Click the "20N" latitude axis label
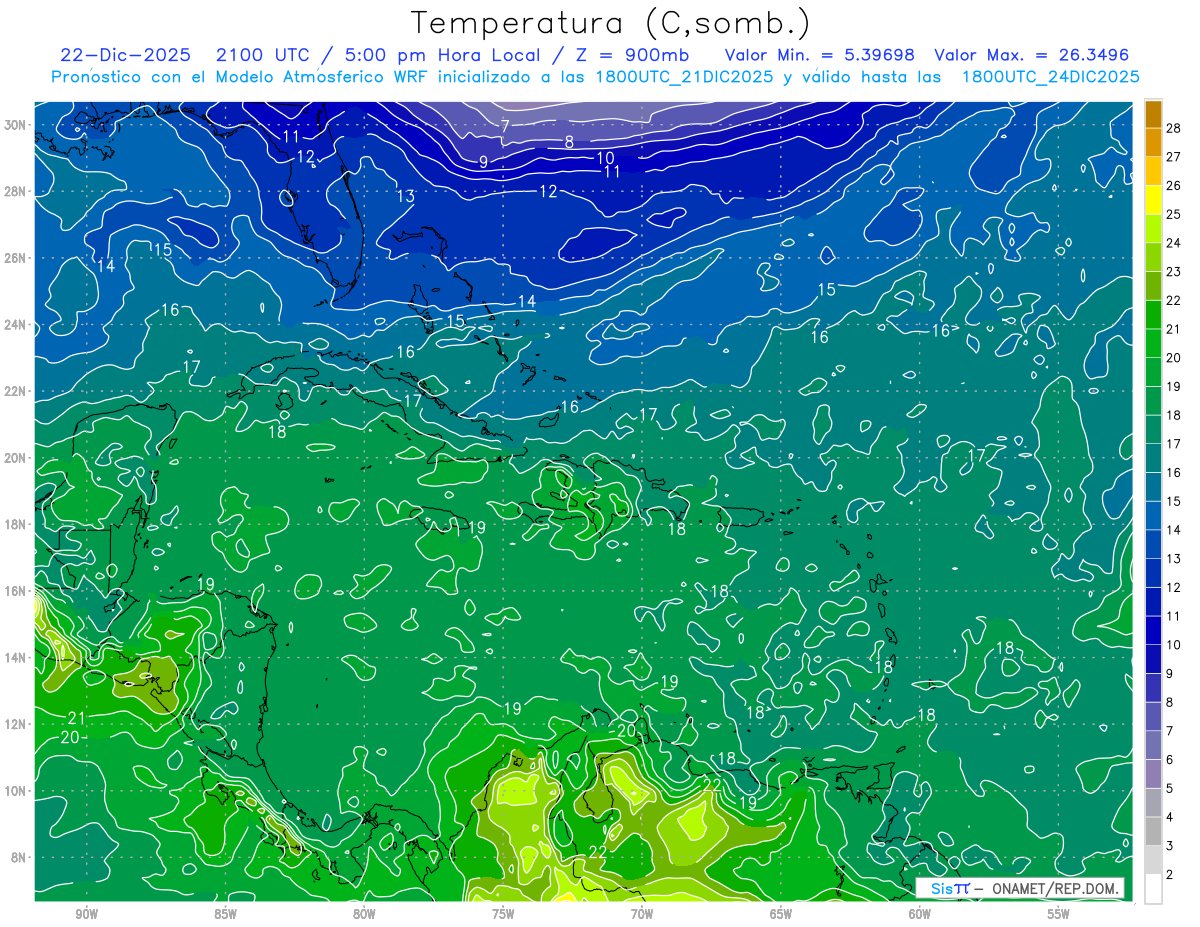Image resolution: width=1200 pixels, height=927 pixels. [x=16, y=457]
